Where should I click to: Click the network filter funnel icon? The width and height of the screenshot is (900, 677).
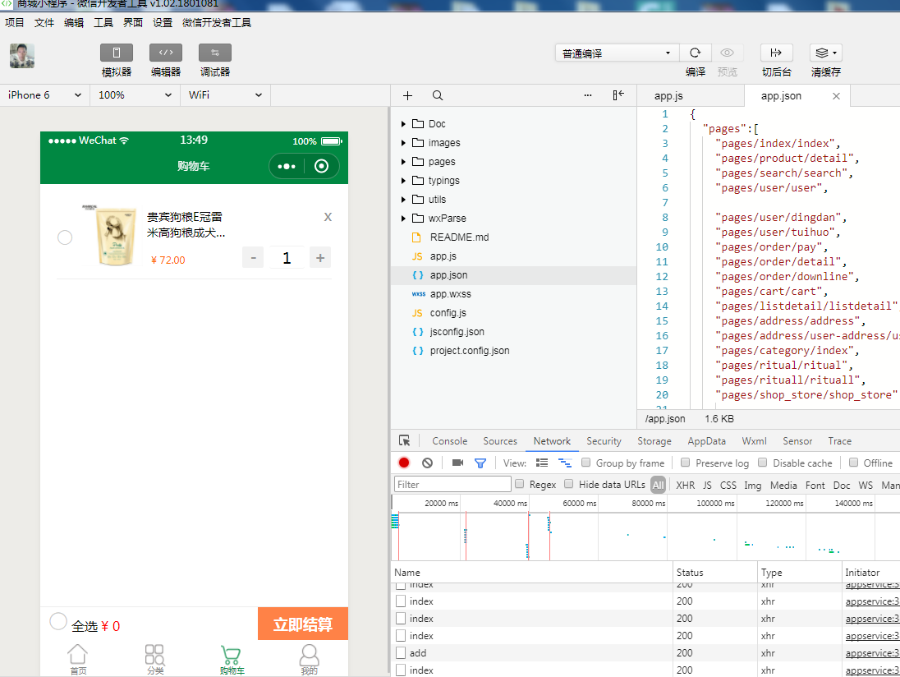point(480,463)
